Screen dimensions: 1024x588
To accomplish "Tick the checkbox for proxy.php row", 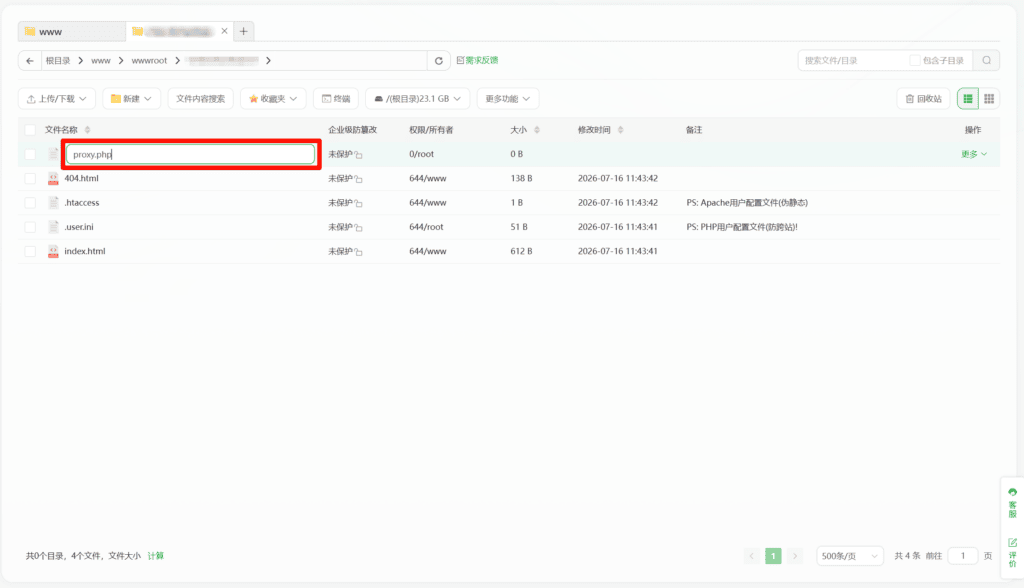I will [x=30, y=154].
